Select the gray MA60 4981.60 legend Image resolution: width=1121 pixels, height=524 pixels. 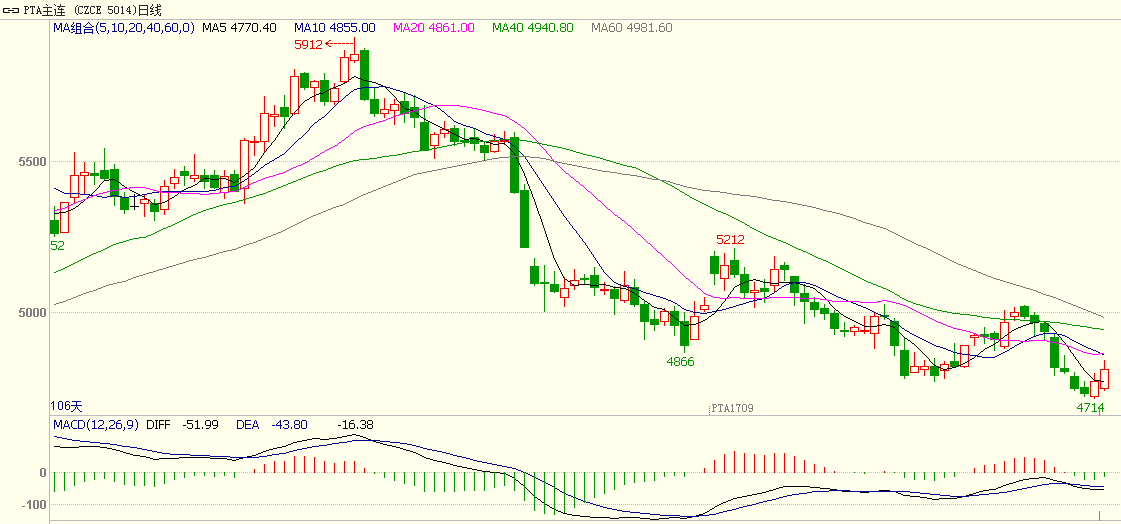pos(631,28)
